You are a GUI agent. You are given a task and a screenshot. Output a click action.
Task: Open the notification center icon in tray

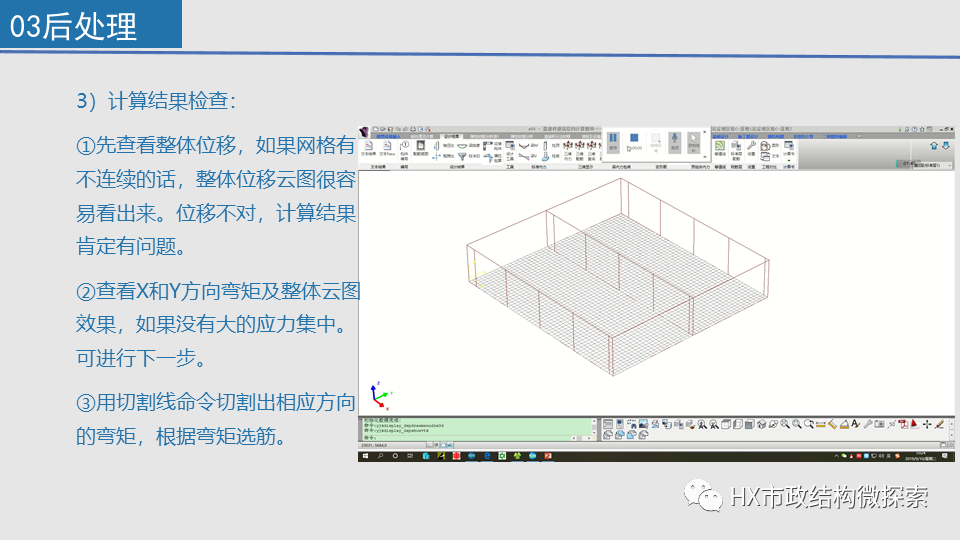(x=945, y=456)
